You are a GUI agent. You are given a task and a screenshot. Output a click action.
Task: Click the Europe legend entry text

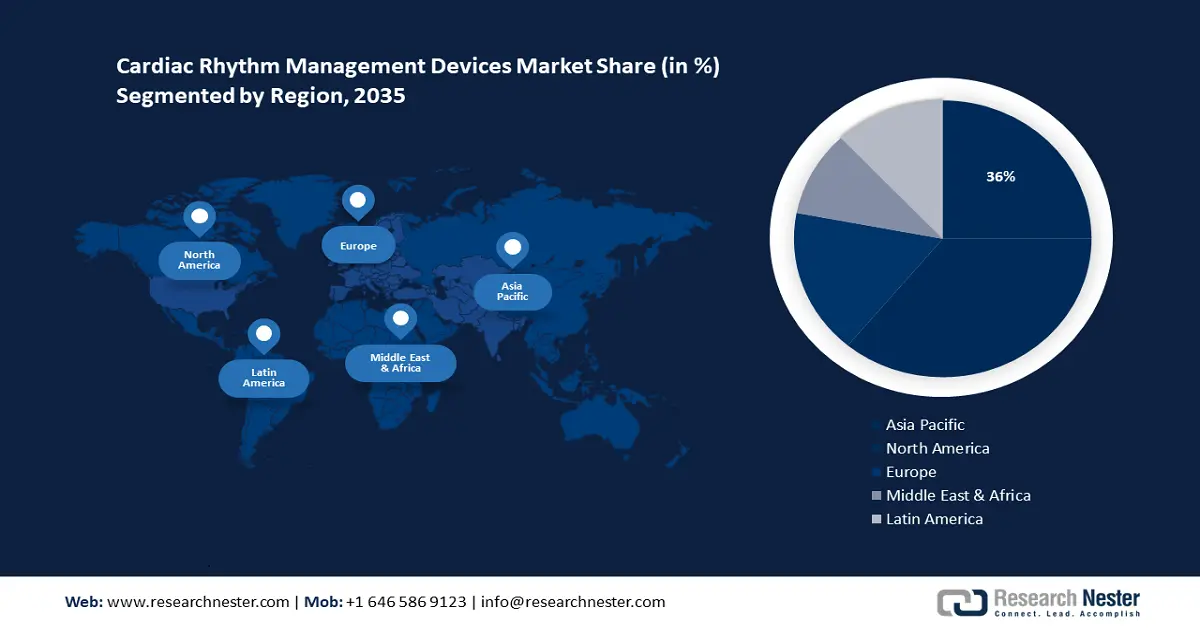coord(911,472)
